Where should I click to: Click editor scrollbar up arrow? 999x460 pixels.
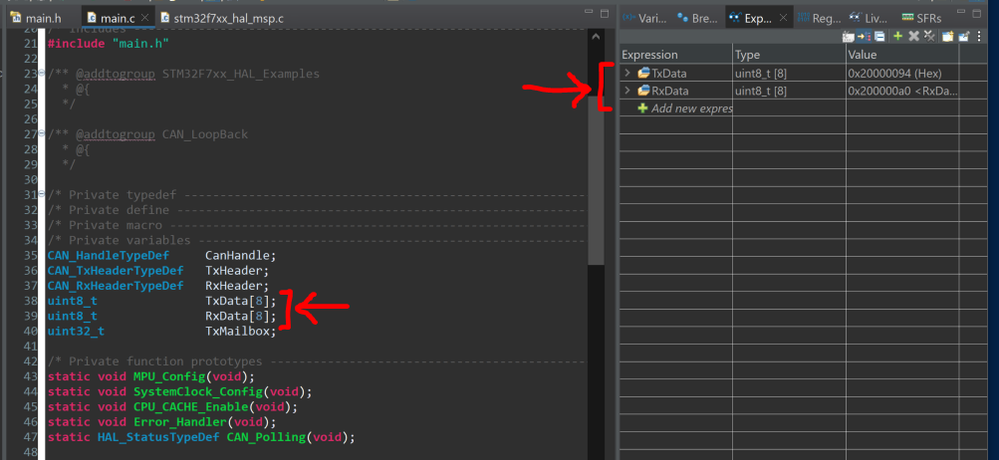pyautogui.click(x=596, y=37)
